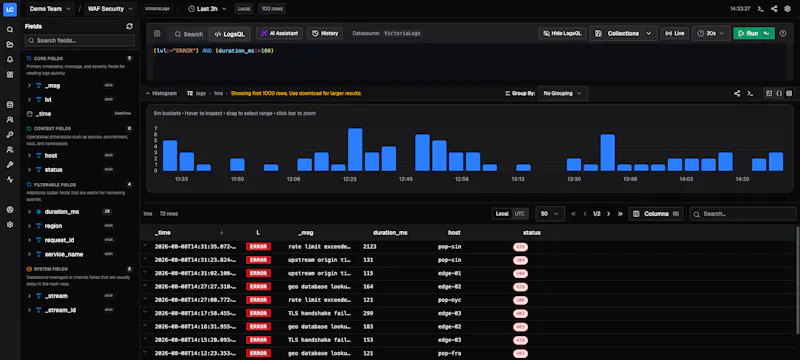Expand the log row with duration 2123
Viewport: 800px width, 360px height.
(145, 246)
